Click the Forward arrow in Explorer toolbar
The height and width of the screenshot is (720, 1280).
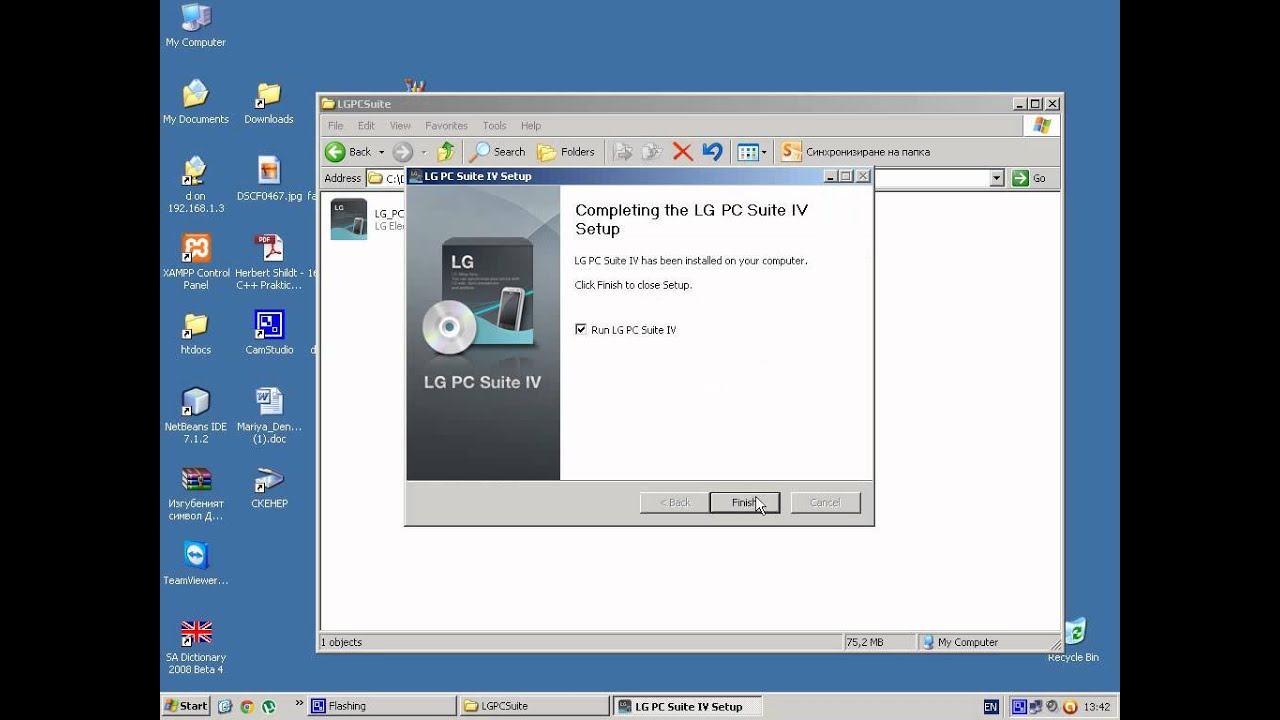(x=402, y=152)
